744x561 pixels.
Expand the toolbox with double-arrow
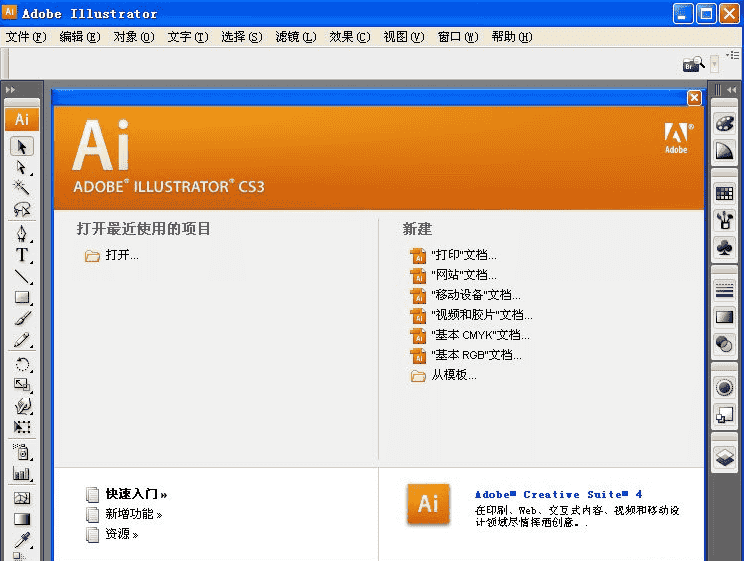[10, 90]
